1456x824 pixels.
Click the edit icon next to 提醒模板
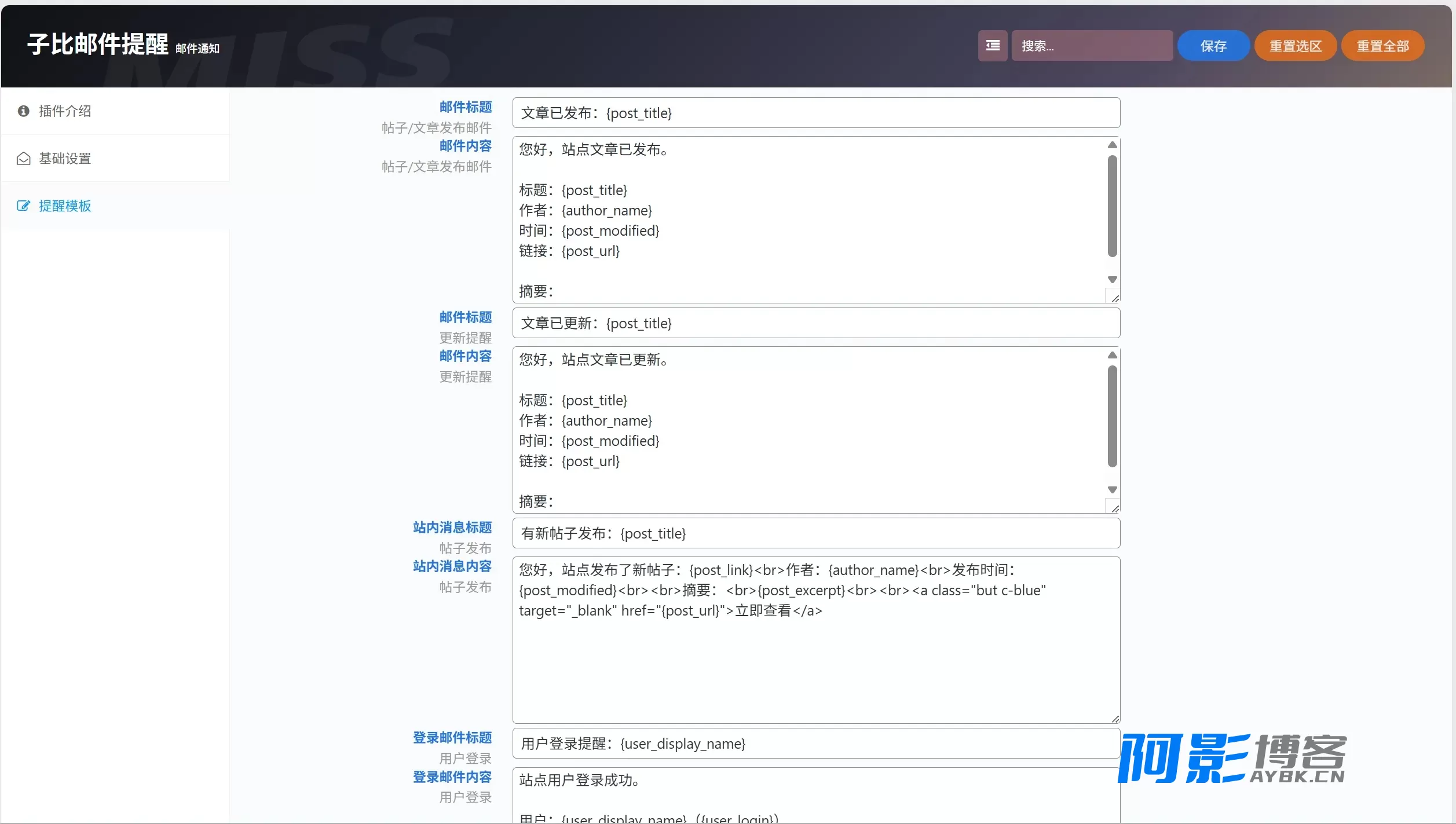pos(24,206)
